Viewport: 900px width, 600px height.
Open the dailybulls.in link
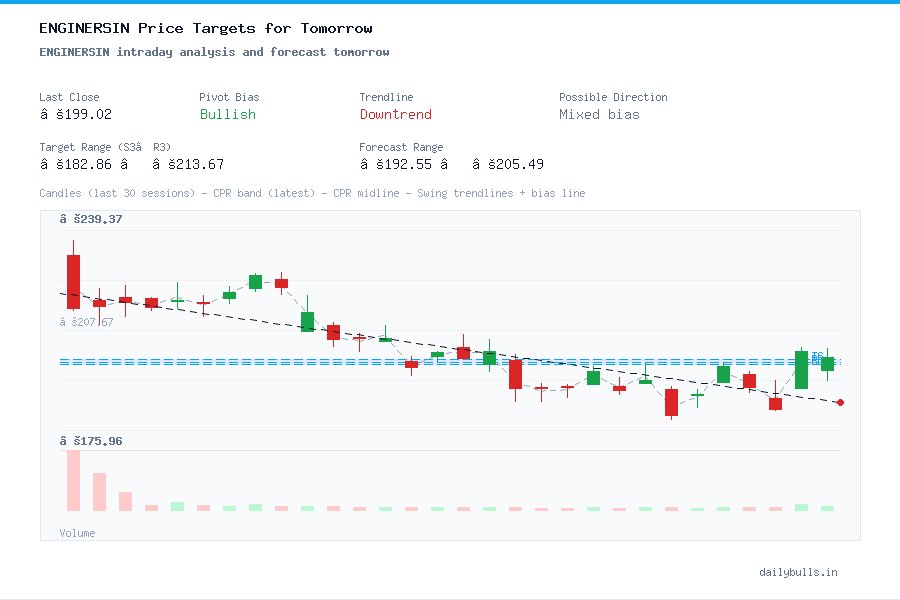click(799, 572)
